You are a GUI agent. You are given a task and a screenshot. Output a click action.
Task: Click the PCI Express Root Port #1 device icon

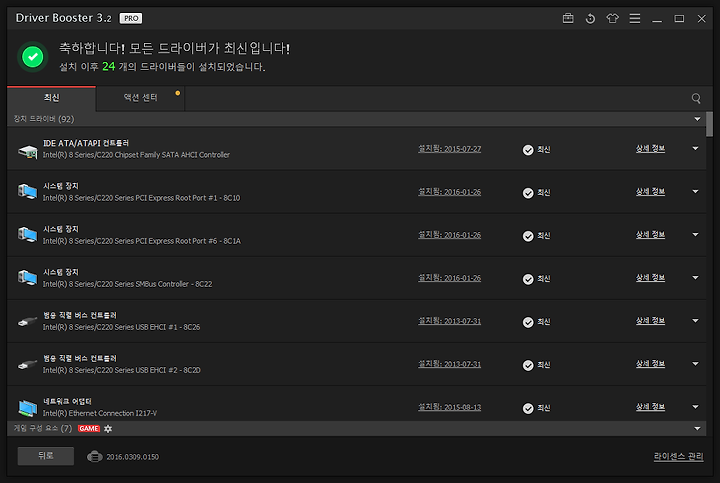point(28,191)
